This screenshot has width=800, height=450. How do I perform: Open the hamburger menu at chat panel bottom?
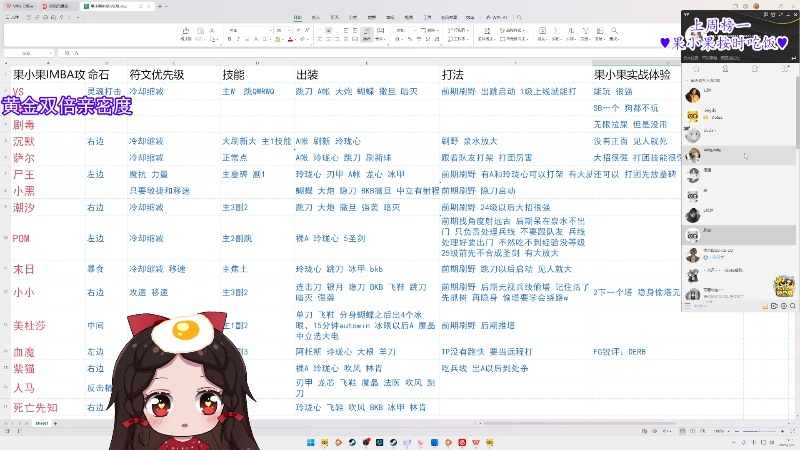click(687, 306)
